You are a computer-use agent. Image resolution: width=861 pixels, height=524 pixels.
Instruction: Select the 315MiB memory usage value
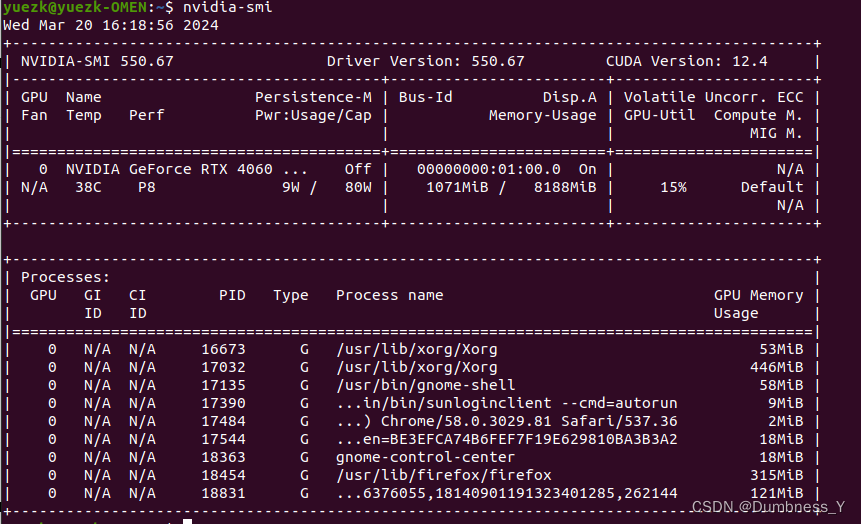coord(776,475)
